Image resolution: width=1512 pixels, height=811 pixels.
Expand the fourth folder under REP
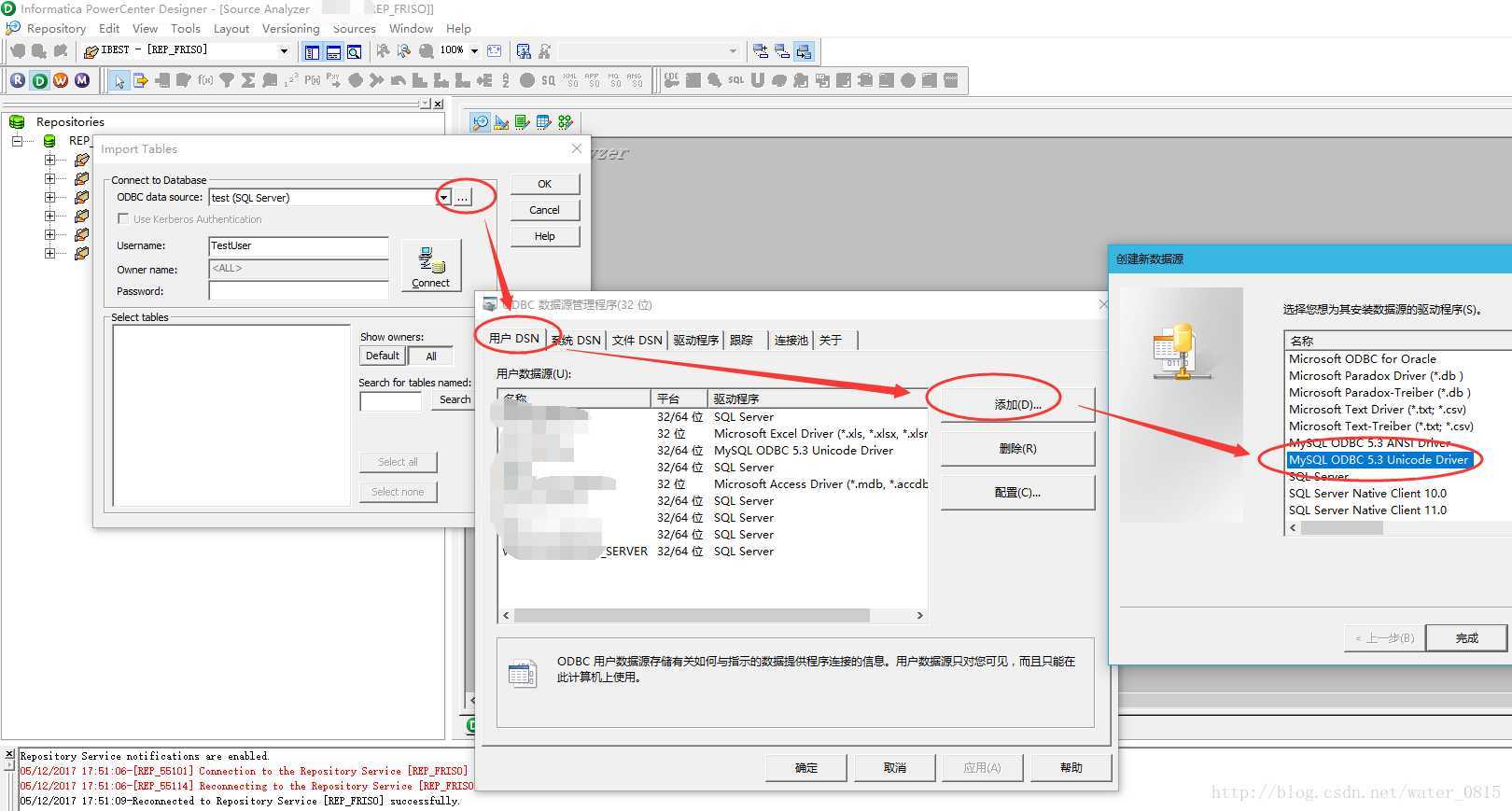pos(49,216)
